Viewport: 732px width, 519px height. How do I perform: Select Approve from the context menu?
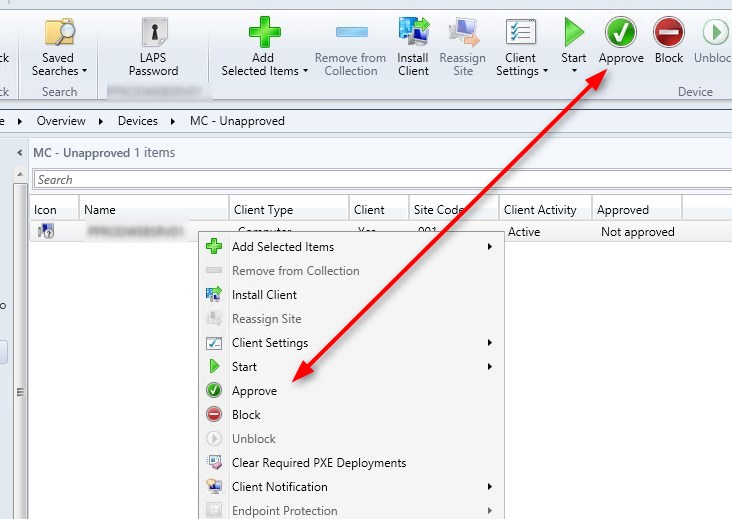point(254,391)
